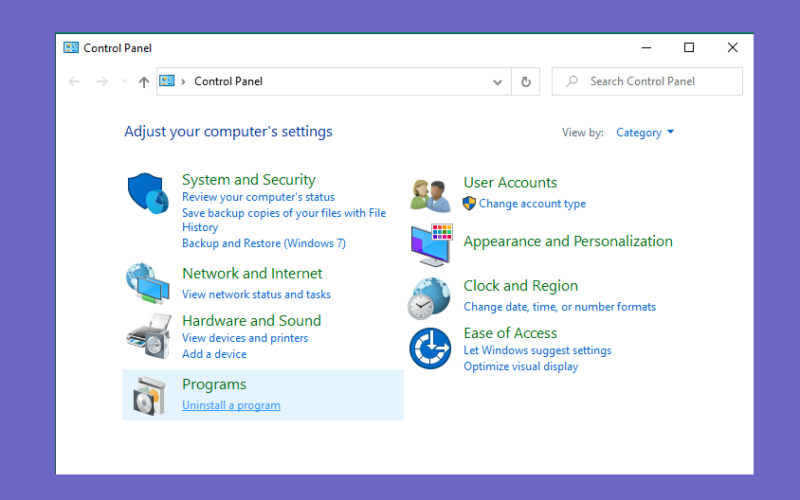Image resolution: width=800 pixels, height=500 pixels.
Task: Open the Hardware and Sound printer icon
Action: point(148,336)
